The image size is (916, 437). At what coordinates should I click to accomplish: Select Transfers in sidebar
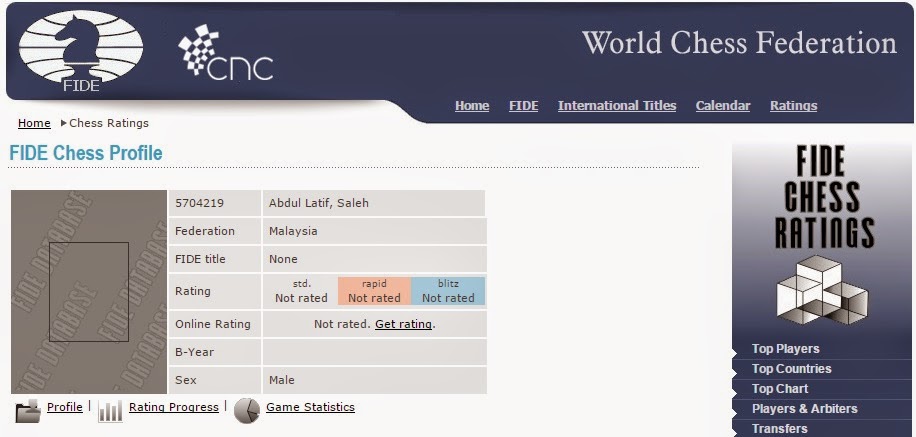pos(779,428)
